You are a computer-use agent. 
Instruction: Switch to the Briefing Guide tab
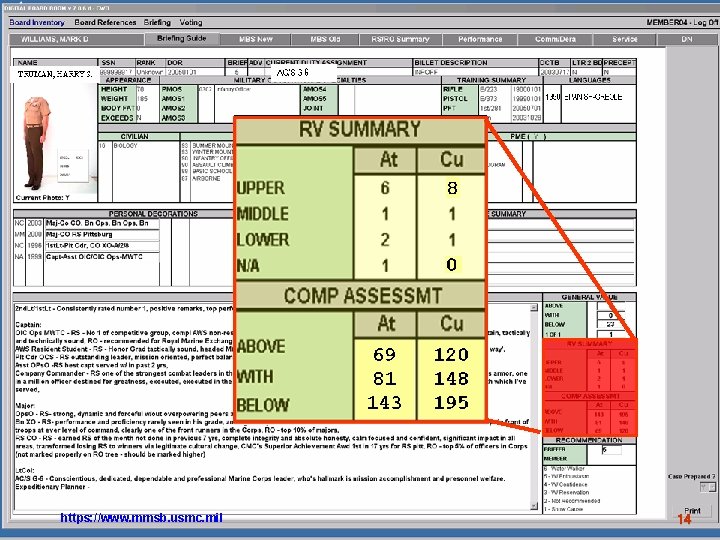[181, 39]
